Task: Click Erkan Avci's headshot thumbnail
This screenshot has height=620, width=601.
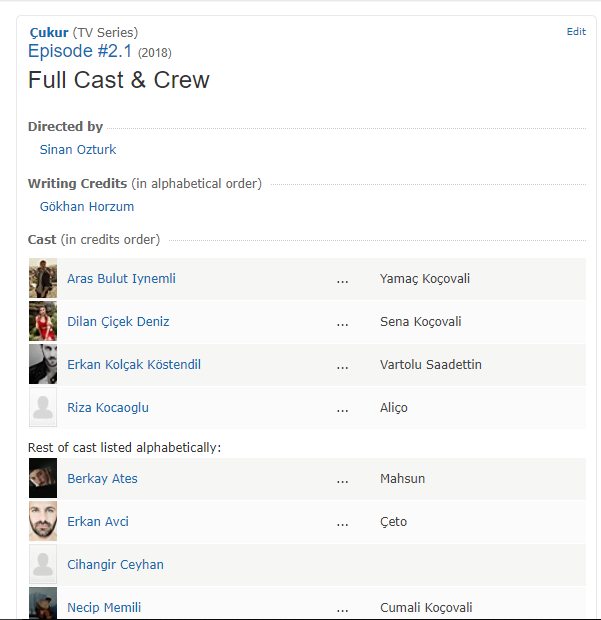Action: click(43, 521)
